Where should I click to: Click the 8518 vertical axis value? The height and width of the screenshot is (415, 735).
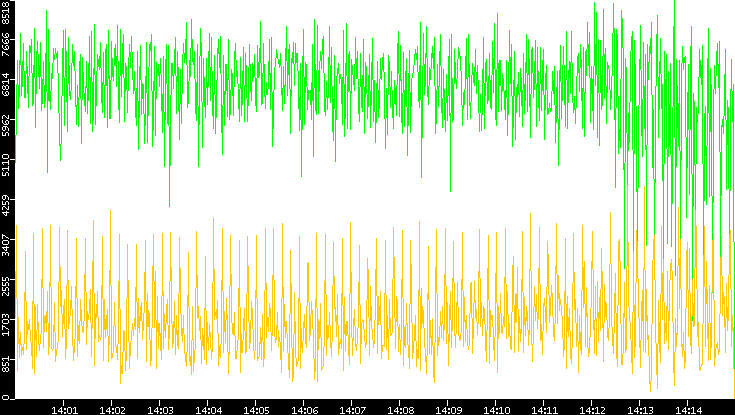pyautogui.click(x=6, y=12)
